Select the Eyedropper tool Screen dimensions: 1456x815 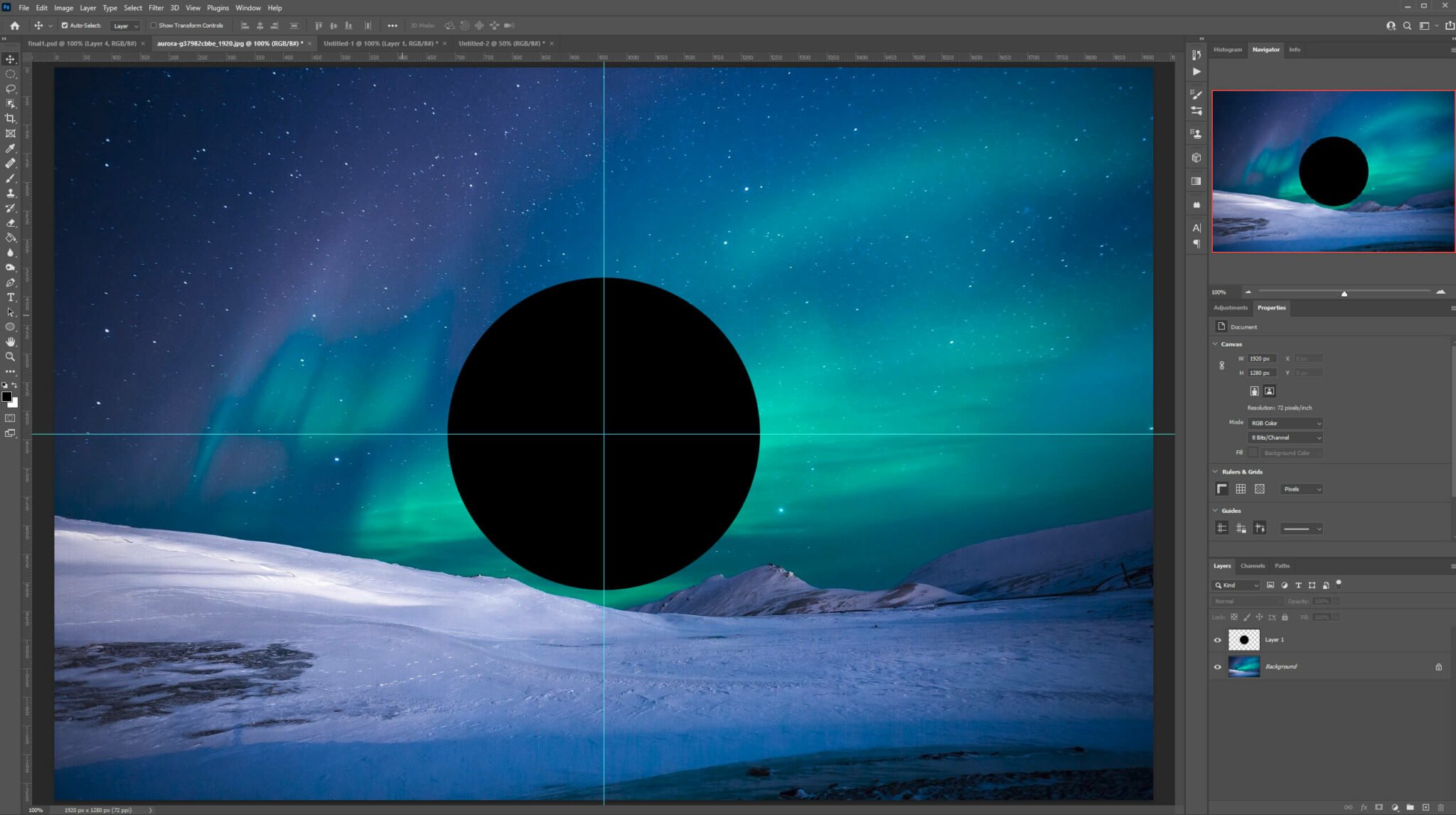(x=11, y=149)
